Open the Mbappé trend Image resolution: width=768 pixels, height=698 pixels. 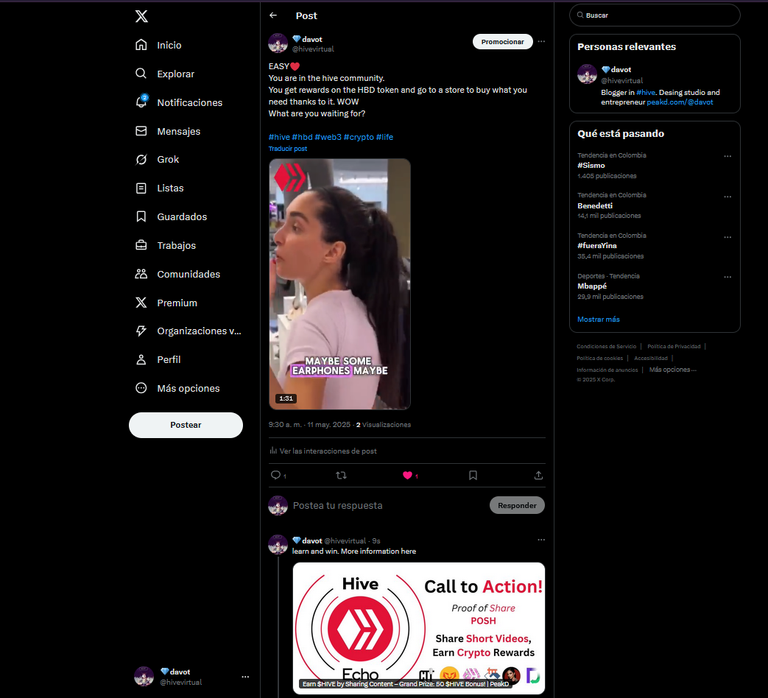(x=655, y=287)
